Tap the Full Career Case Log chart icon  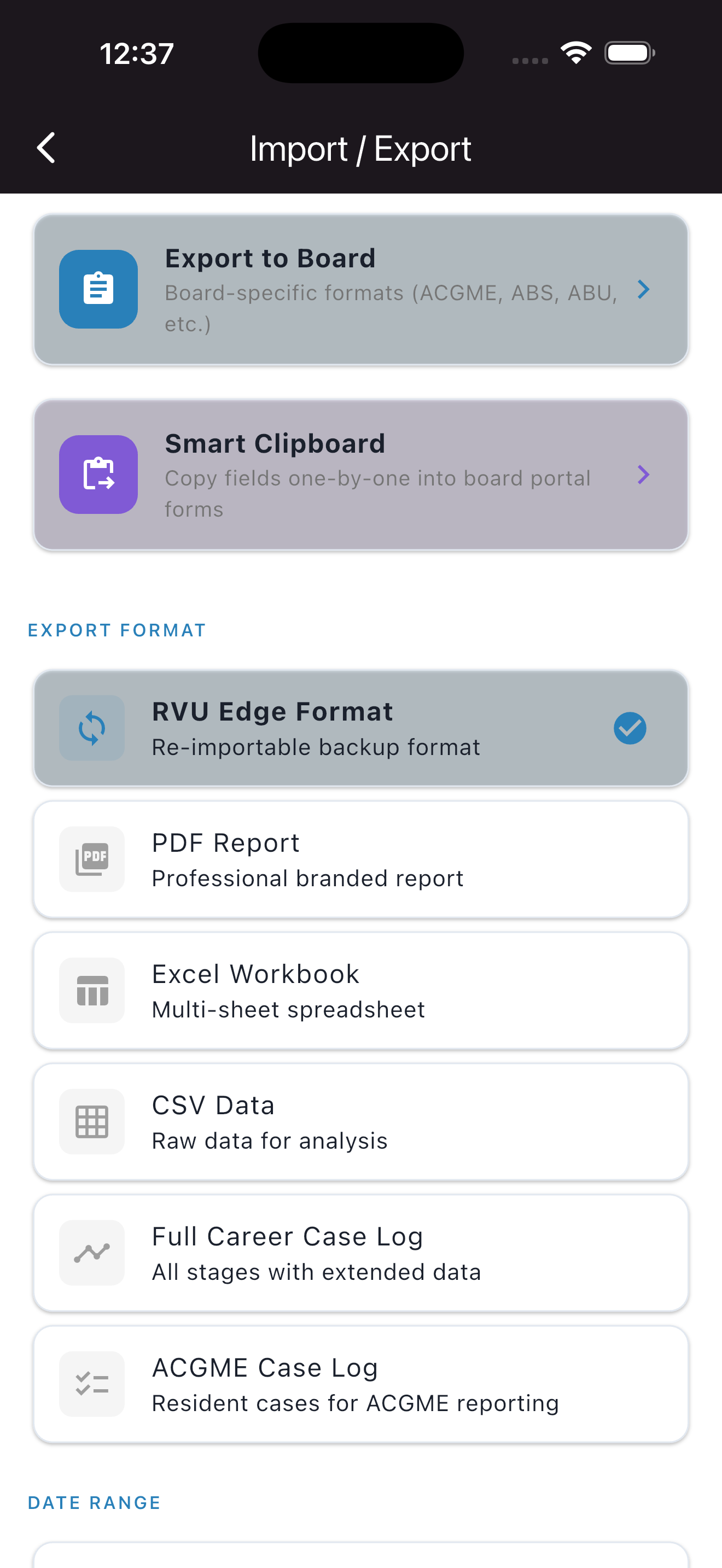92,1253
